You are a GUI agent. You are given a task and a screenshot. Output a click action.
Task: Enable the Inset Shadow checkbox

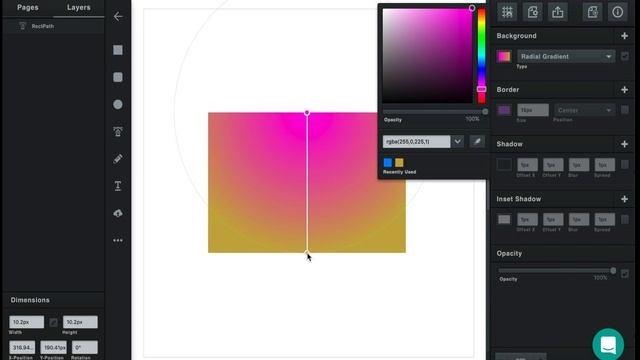tap(624, 219)
